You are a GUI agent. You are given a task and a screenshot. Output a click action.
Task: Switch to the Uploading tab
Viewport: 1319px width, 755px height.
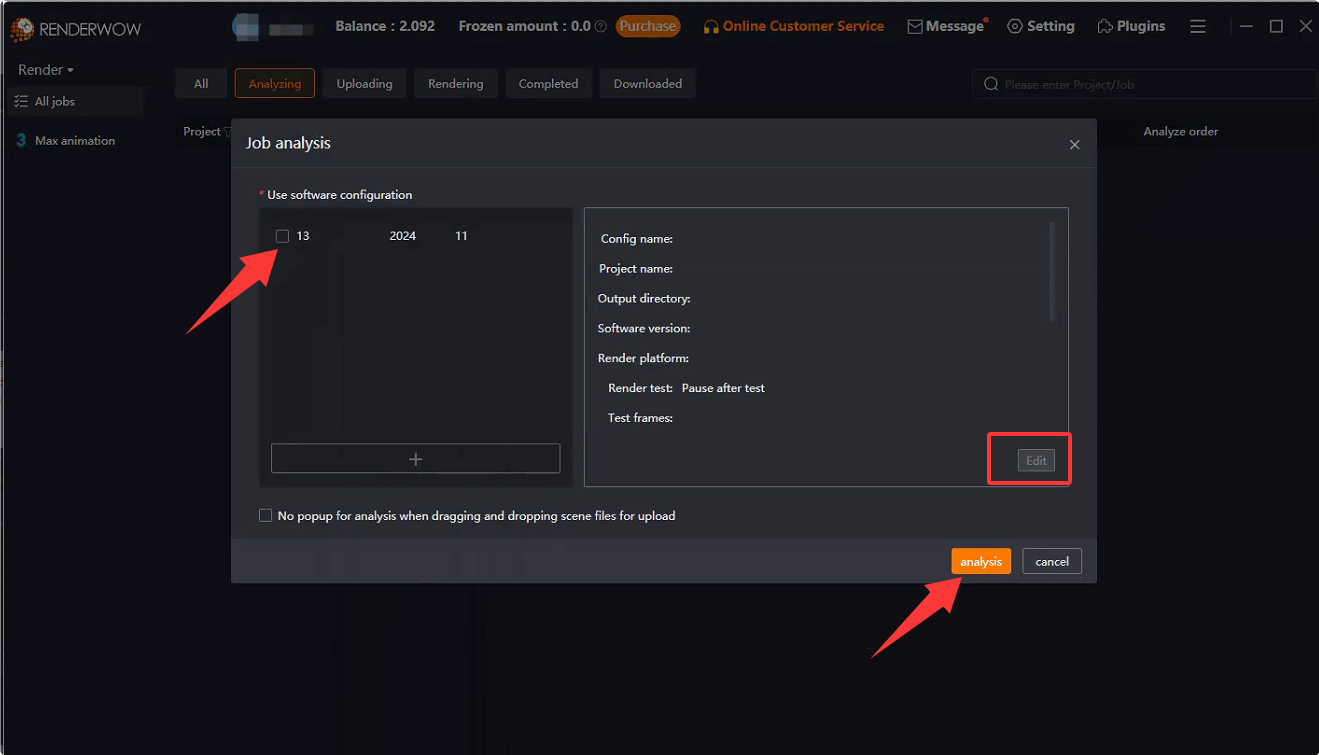click(363, 83)
